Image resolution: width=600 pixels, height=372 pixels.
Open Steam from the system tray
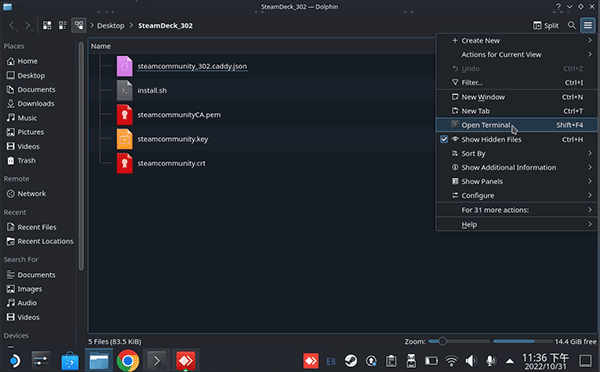351,361
